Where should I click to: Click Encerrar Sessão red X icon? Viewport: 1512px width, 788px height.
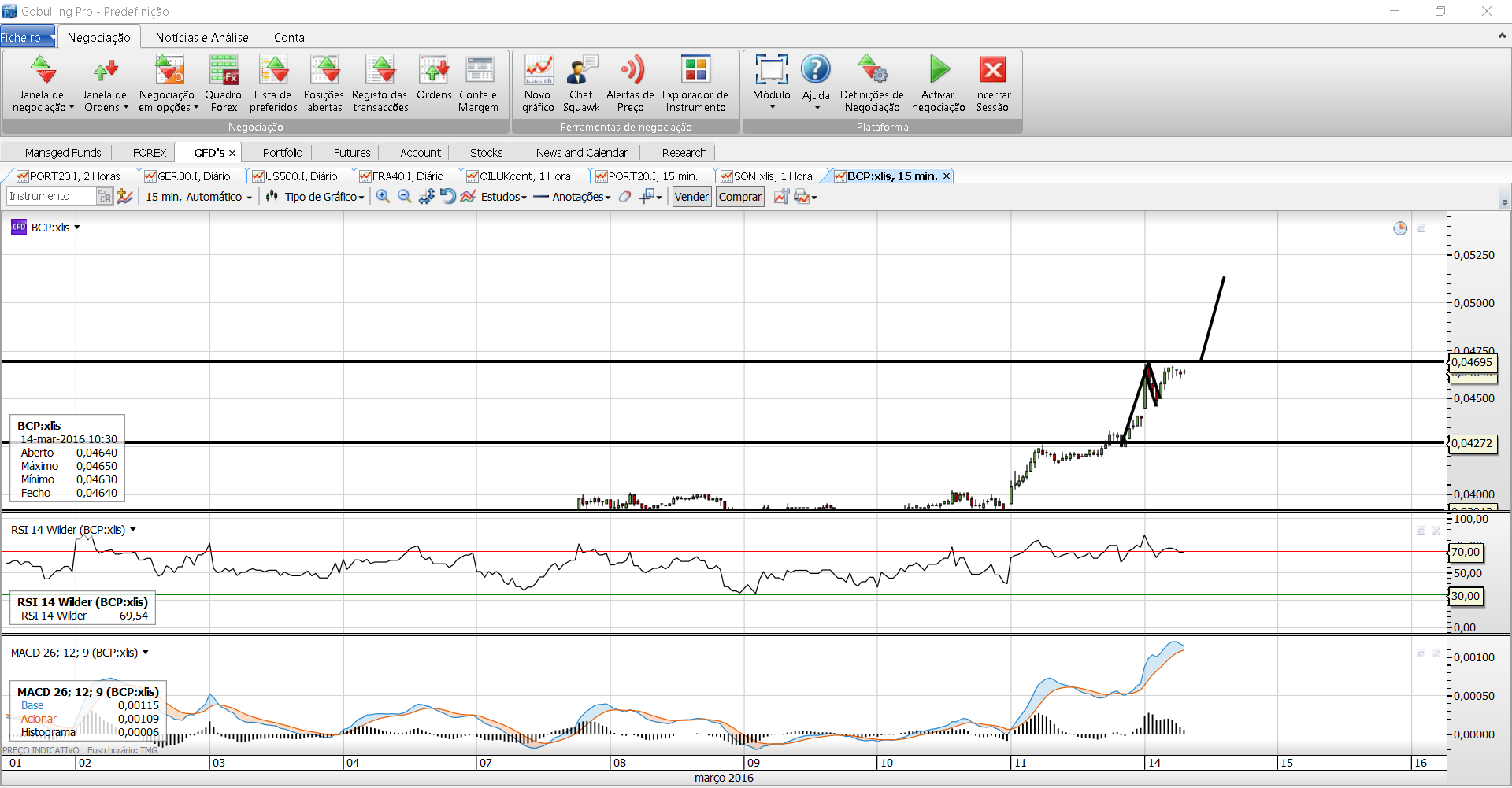[x=993, y=70]
